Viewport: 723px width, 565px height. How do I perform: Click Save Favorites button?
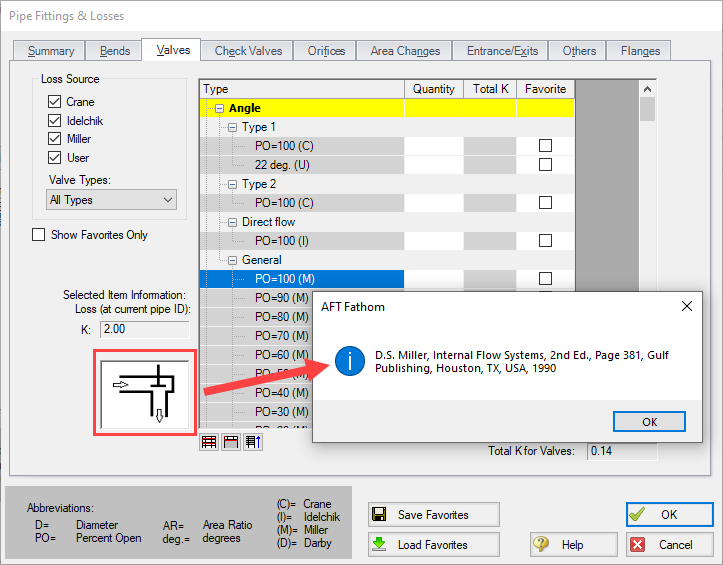(x=434, y=515)
